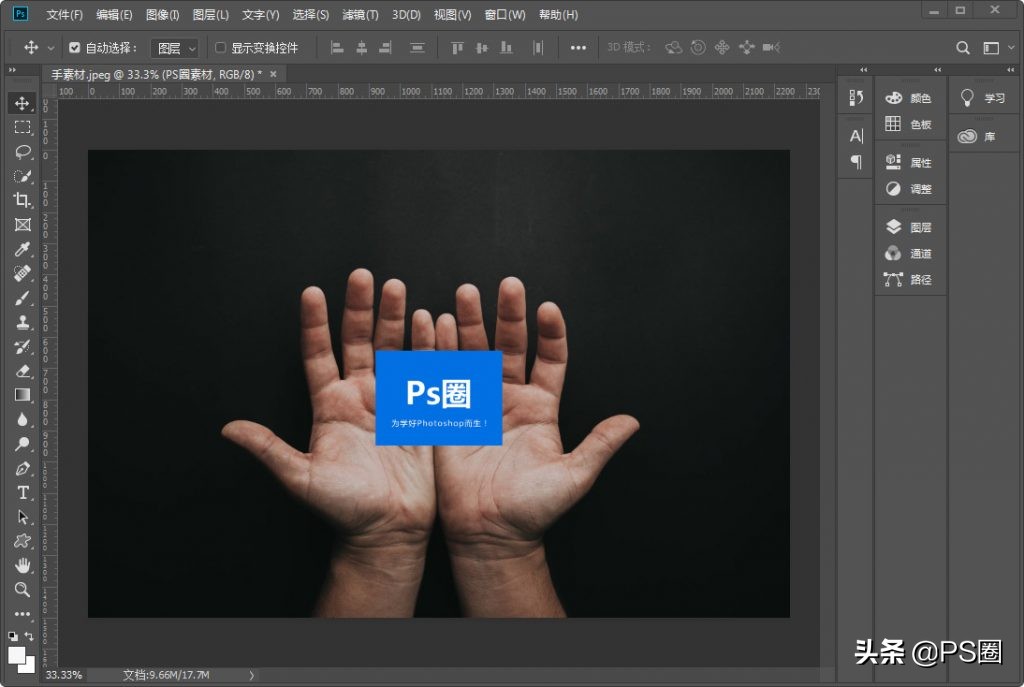Screen dimensions: 1024x687
Task: Open the 图层 panel button
Action: pos(908,227)
